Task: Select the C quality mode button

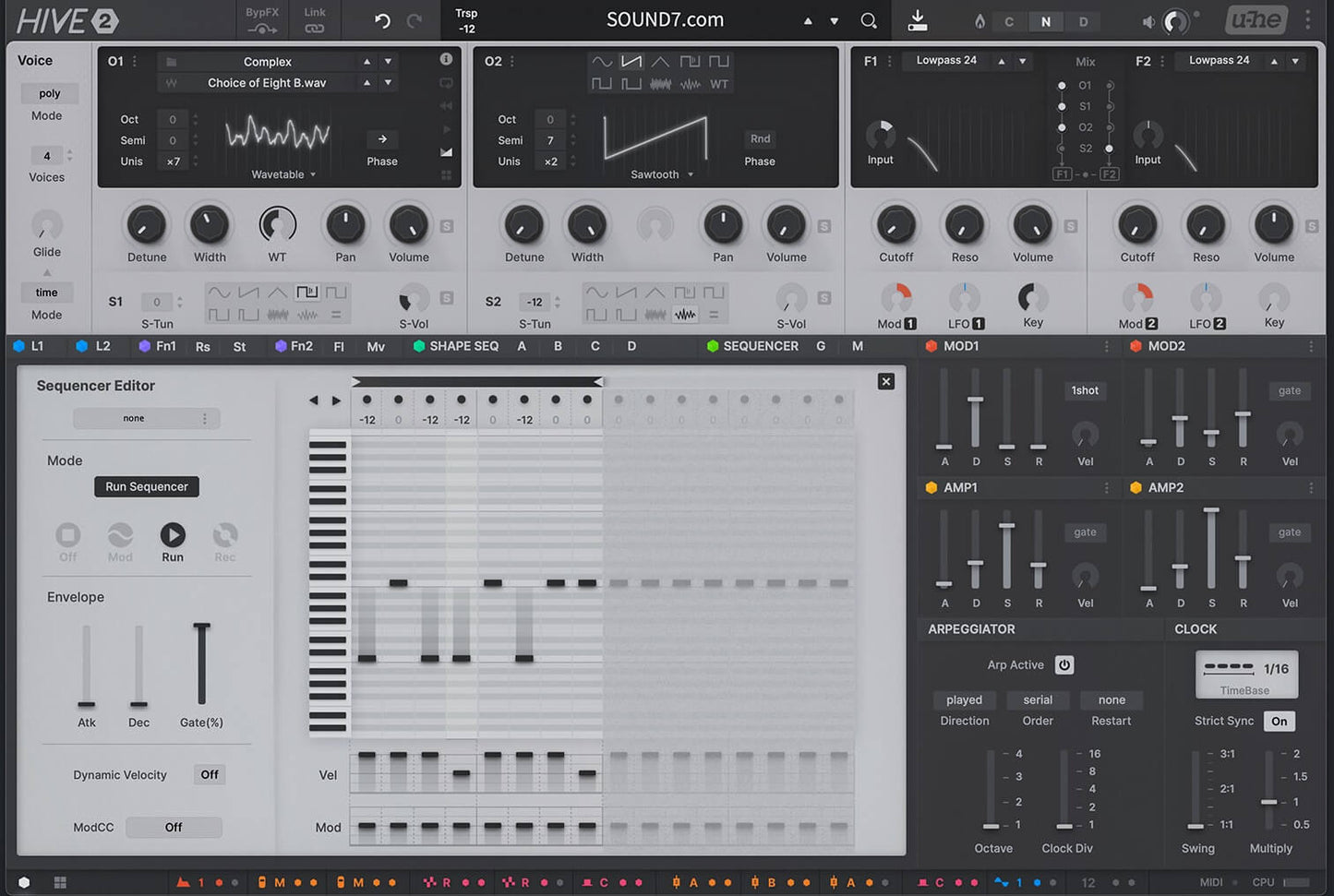Action: (x=1009, y=21)
